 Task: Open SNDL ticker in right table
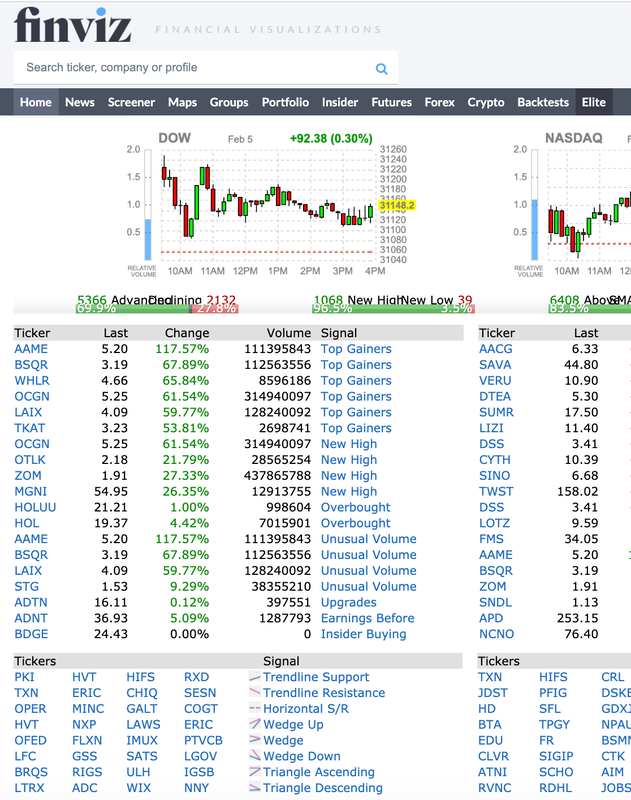click(x=495, y=602)
